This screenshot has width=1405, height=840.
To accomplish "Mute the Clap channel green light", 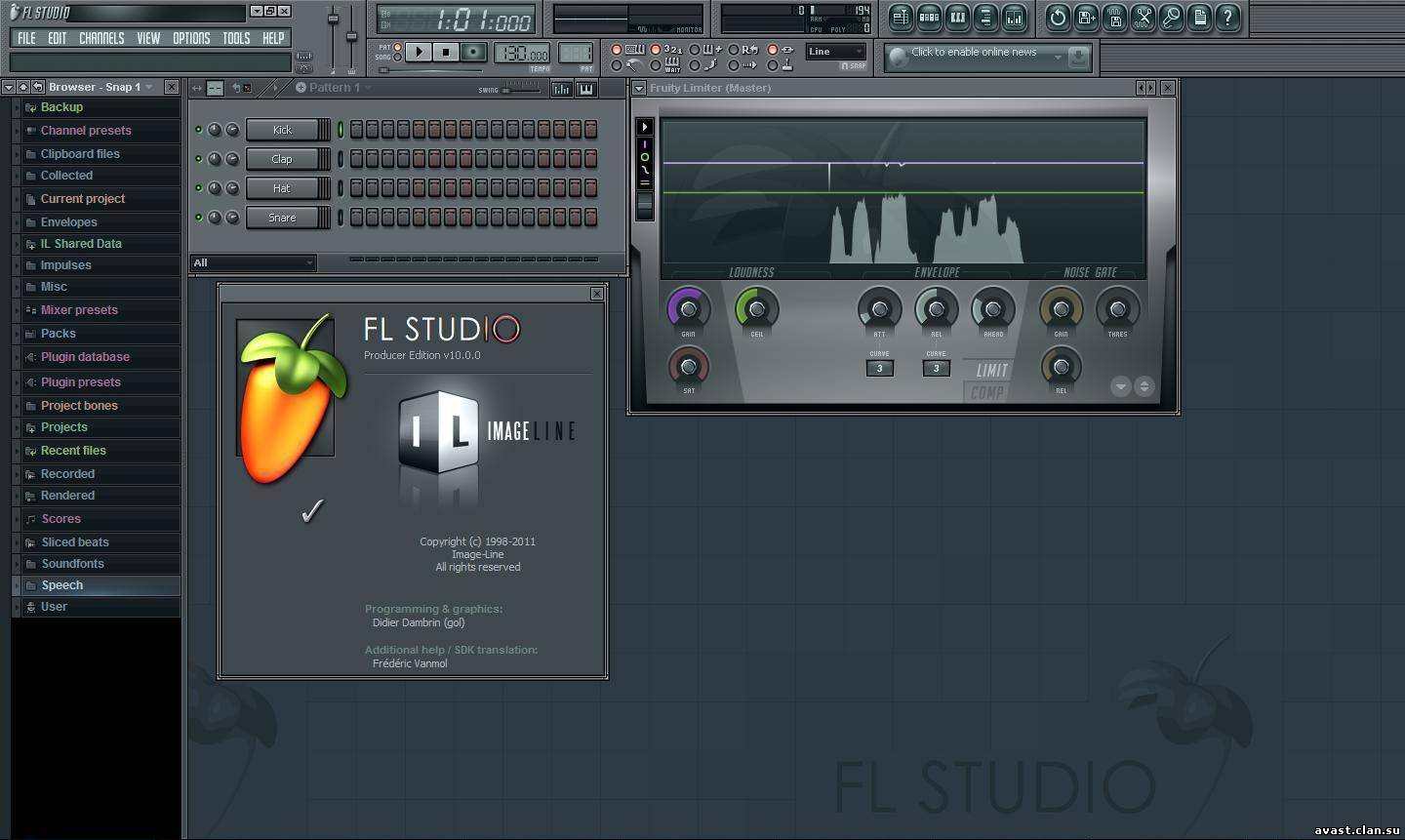I will [x=198, y=159].
